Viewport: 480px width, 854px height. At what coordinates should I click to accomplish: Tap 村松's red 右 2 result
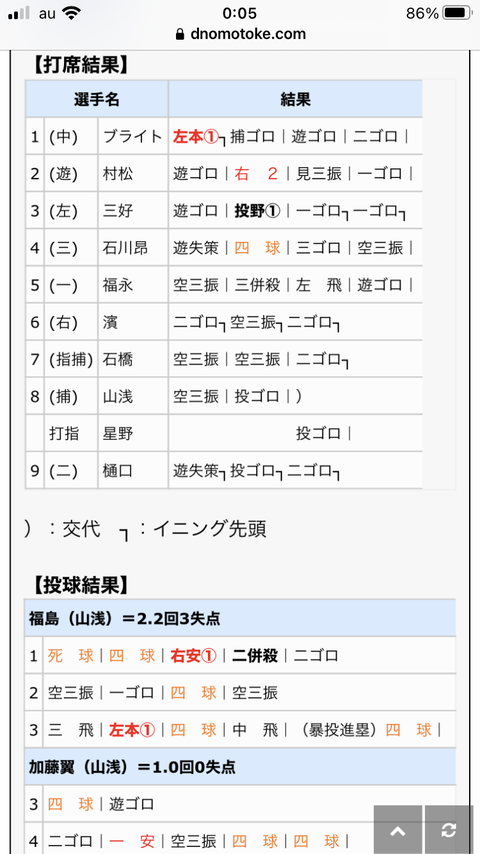(x=256, y=174)
